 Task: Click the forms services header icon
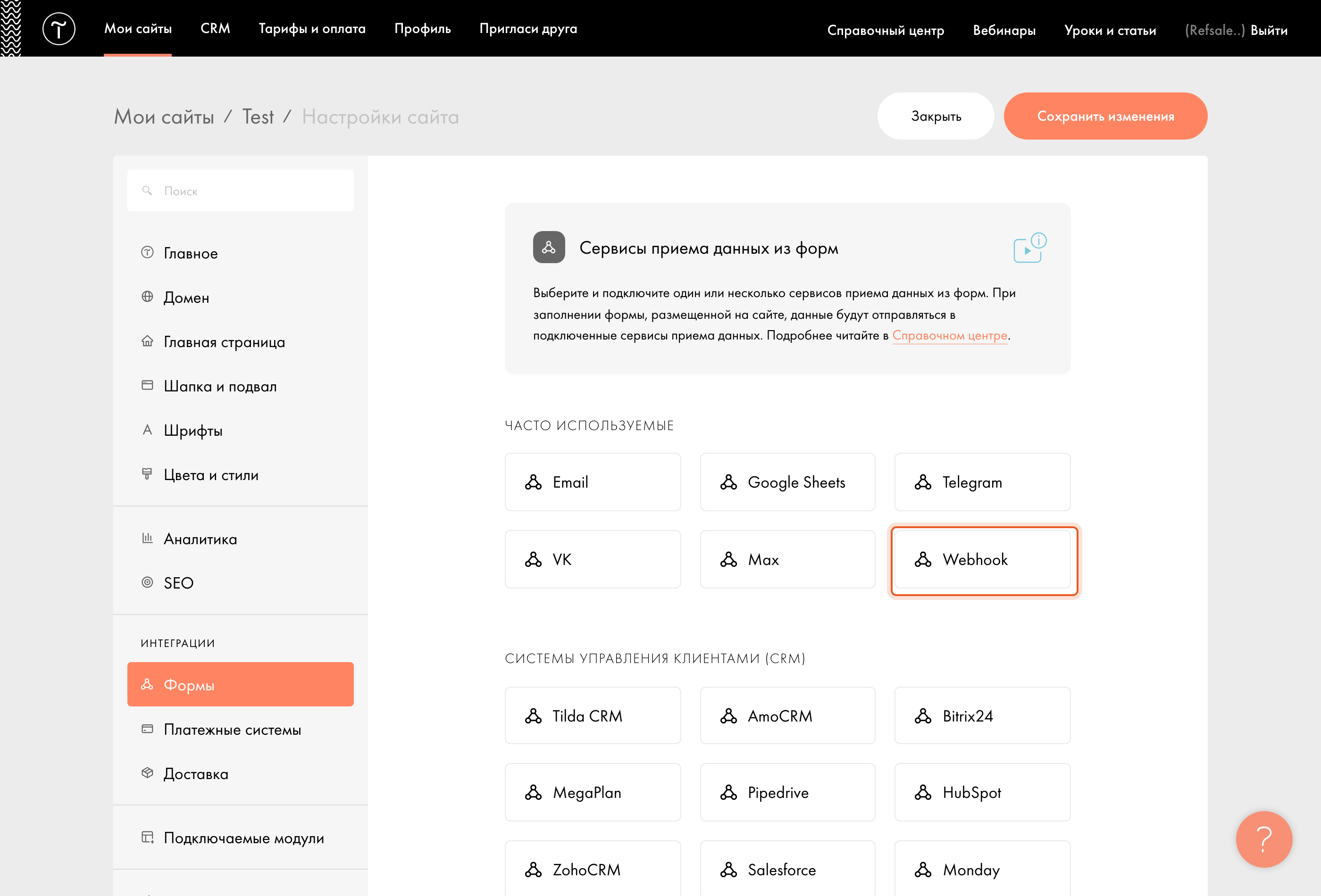pyautogui.click(x=549, y=247)
